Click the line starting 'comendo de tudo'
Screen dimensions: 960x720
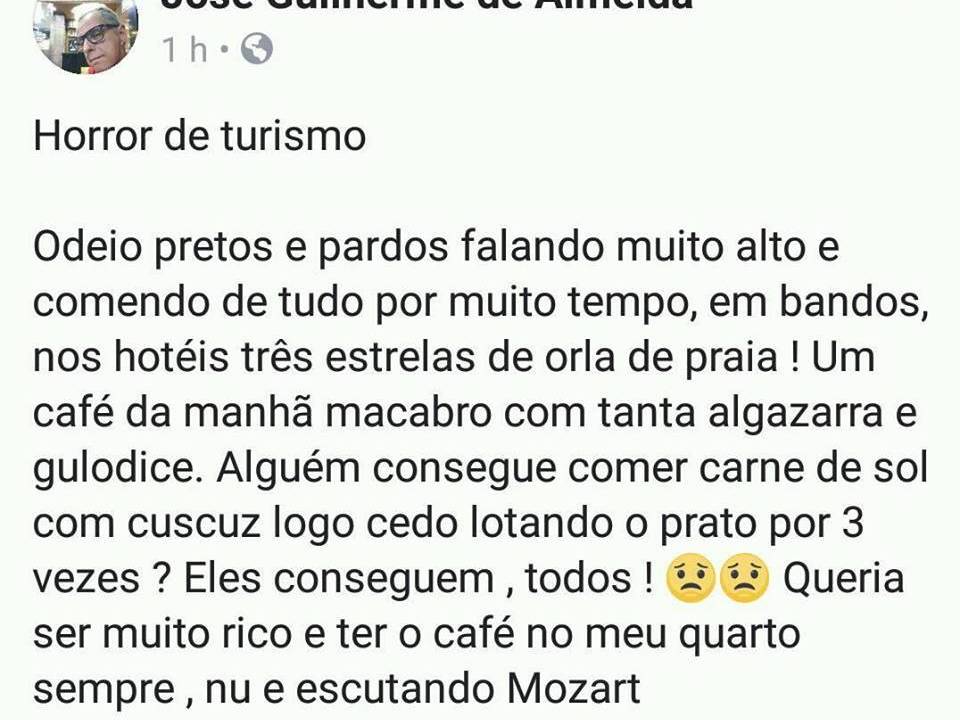pyautogui.click(x=481, y=303)
